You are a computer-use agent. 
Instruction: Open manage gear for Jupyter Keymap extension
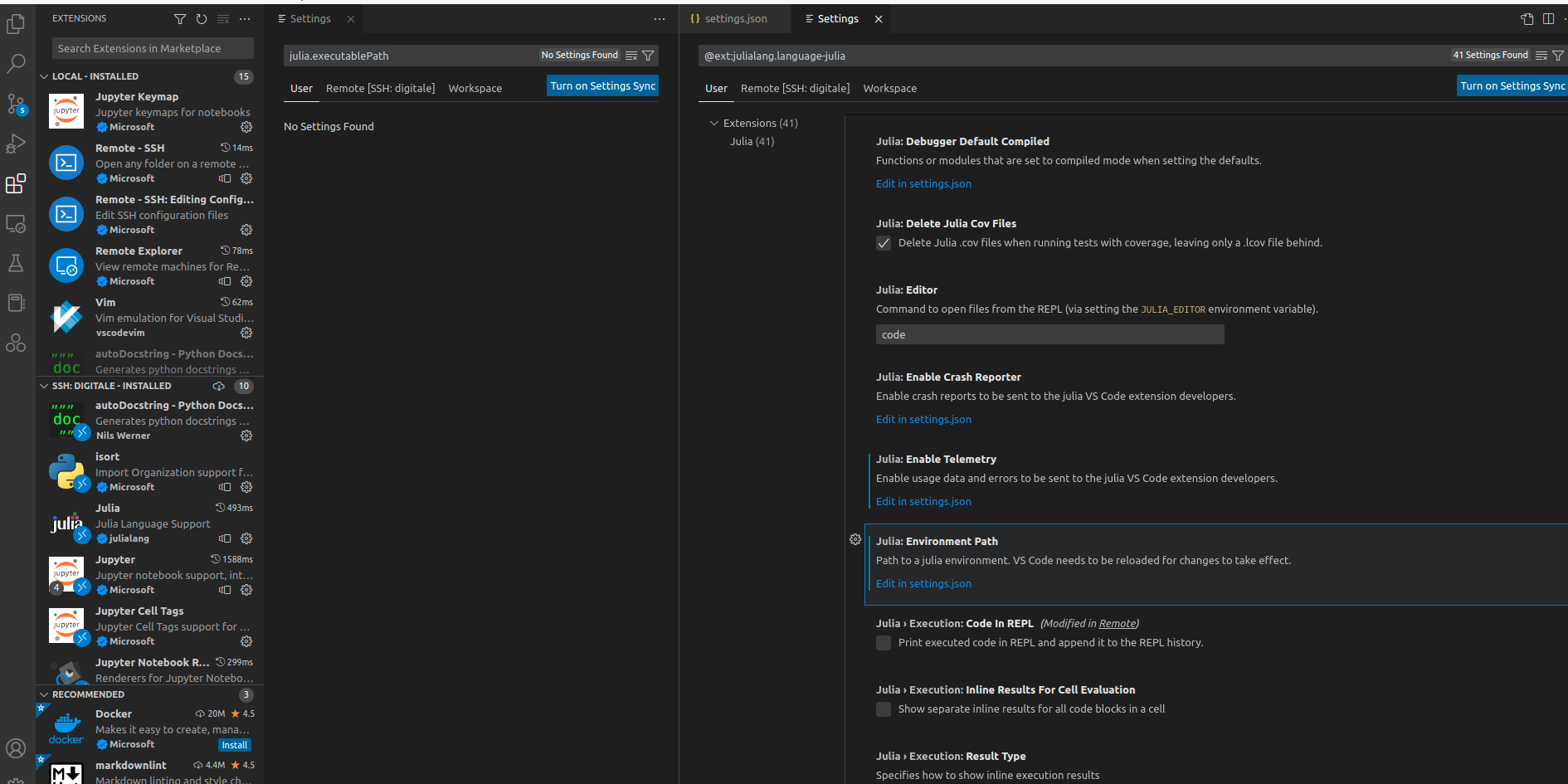246,127
